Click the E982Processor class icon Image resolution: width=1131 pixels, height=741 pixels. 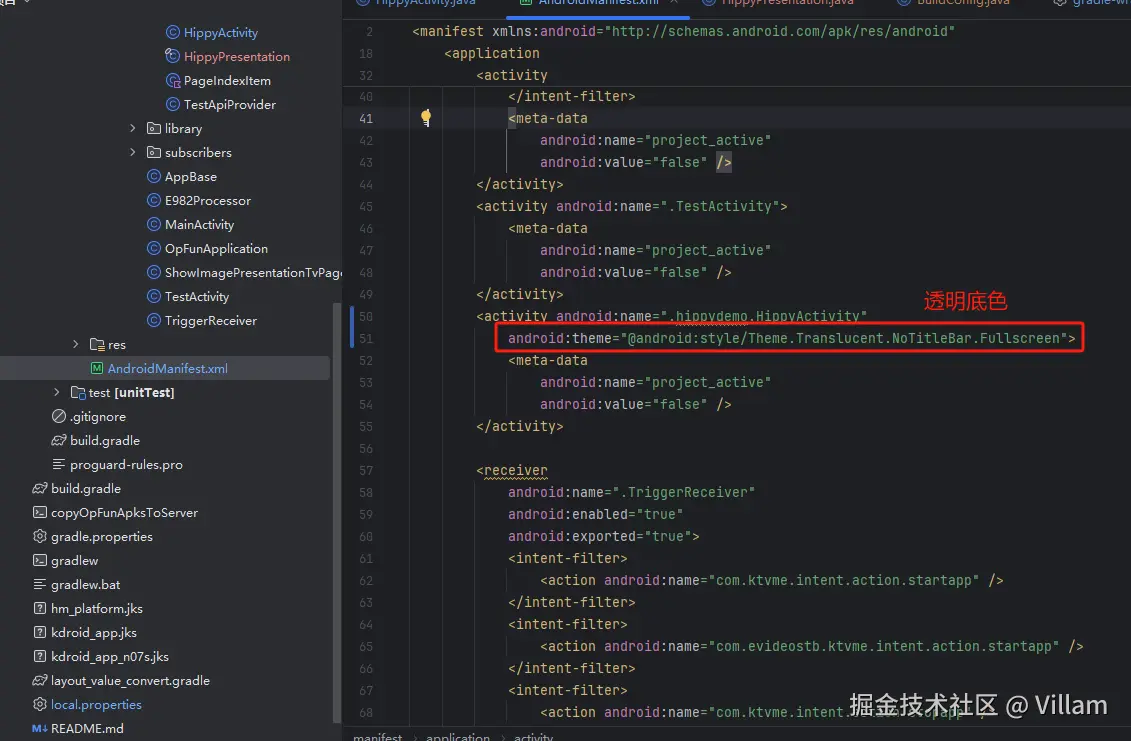coord(154,201)
